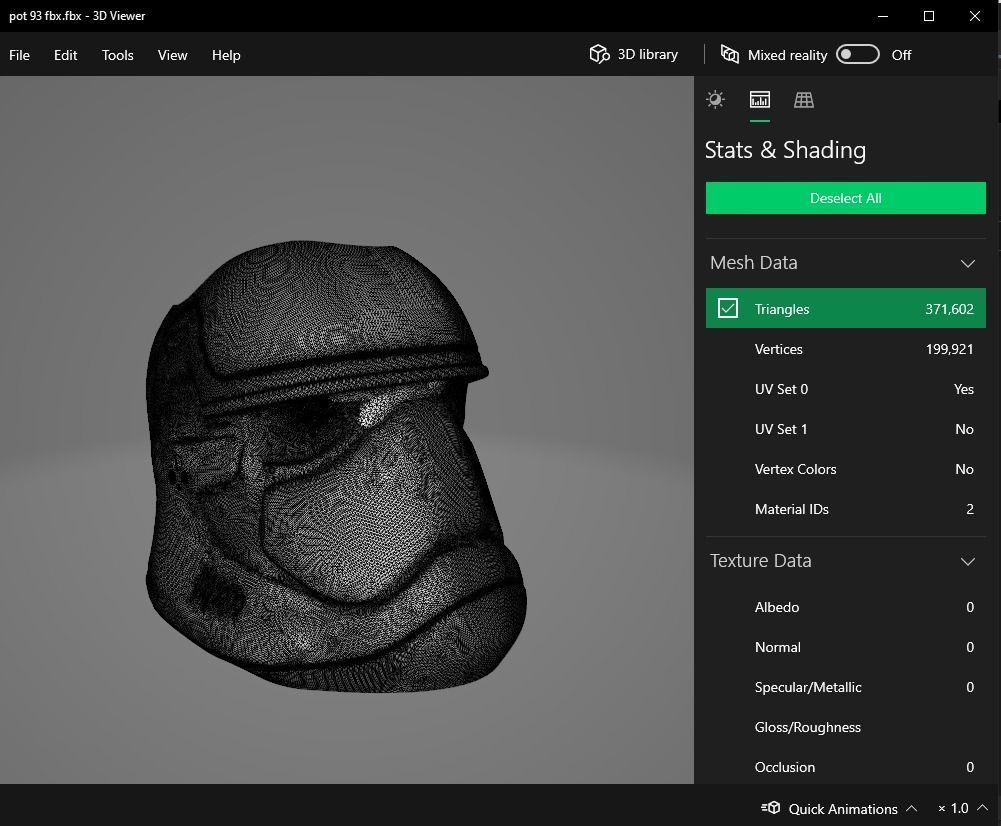The height and width of the screenshot is (826, 1001).
Task: Toggle the Mixed reality switch
Action: (x=857, y=54)
